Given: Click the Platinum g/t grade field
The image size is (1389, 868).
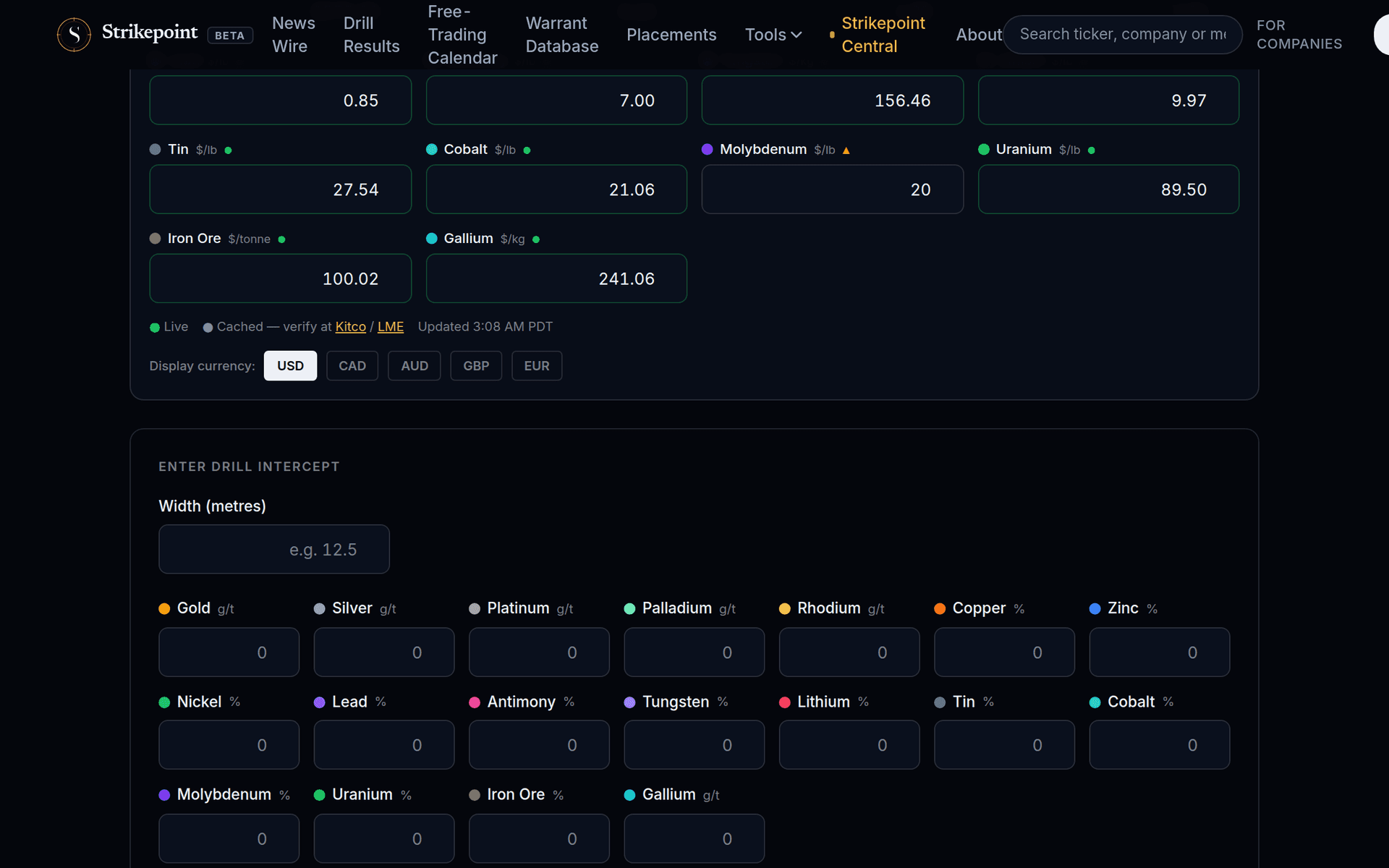Looking at the screenshot, I should pos(539,652).
